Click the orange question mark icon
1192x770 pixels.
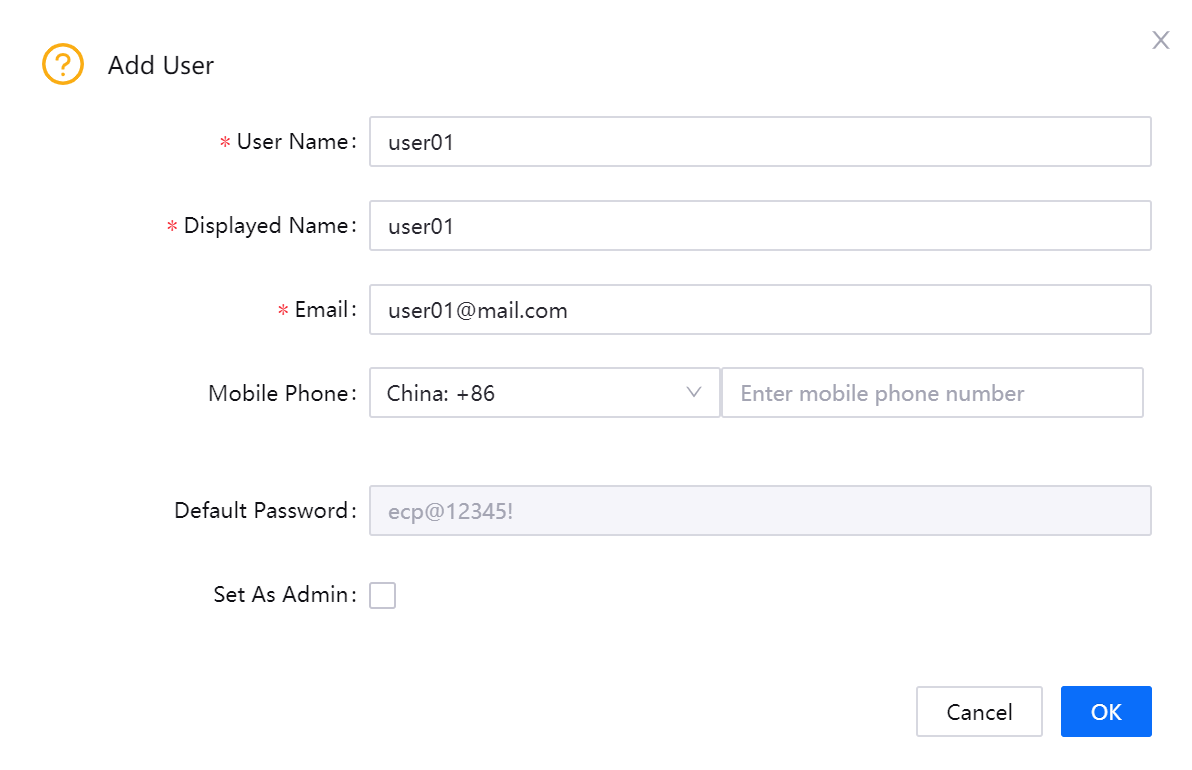point(62,65)
